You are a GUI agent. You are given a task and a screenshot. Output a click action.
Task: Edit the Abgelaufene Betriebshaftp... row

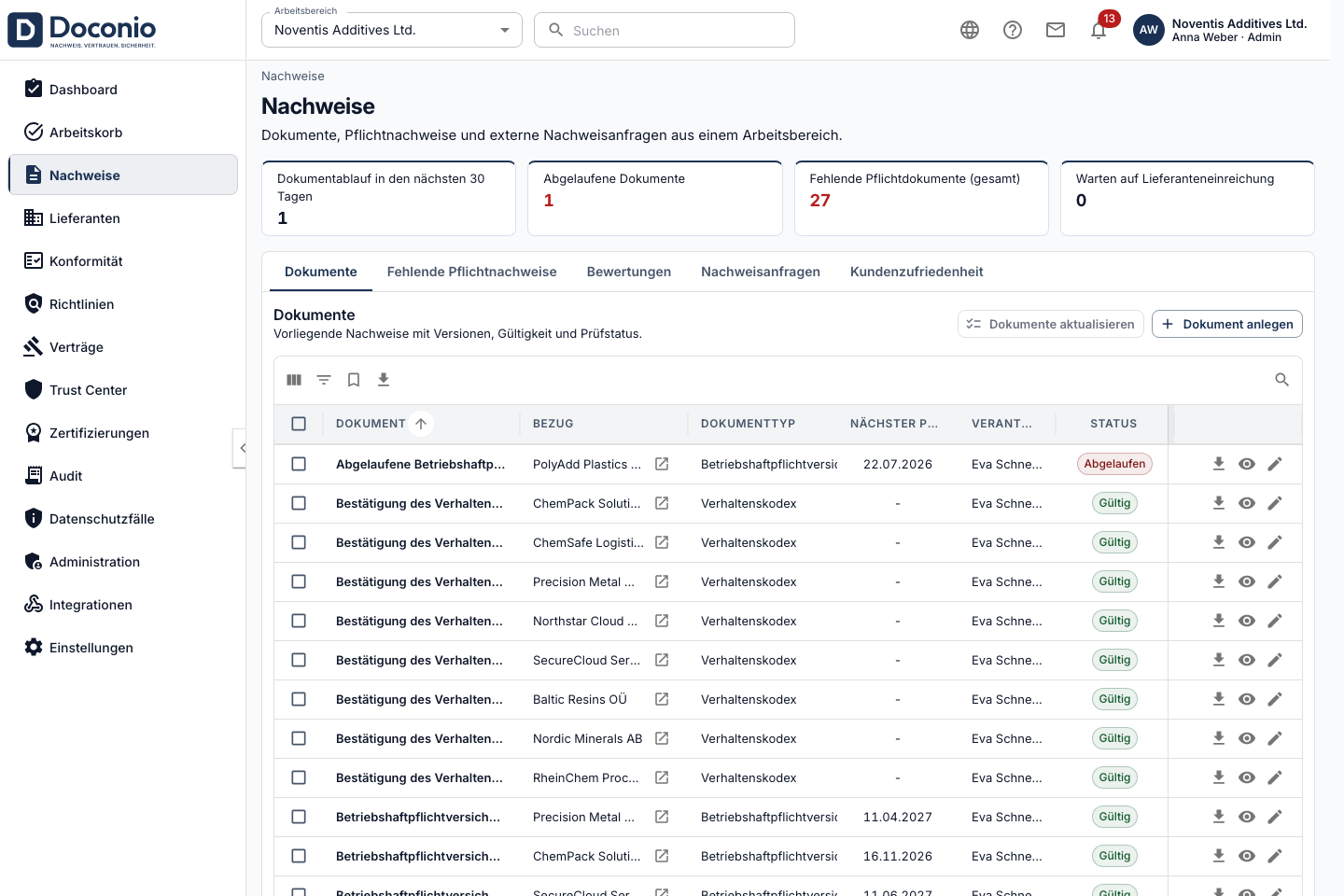(1275, 464)
